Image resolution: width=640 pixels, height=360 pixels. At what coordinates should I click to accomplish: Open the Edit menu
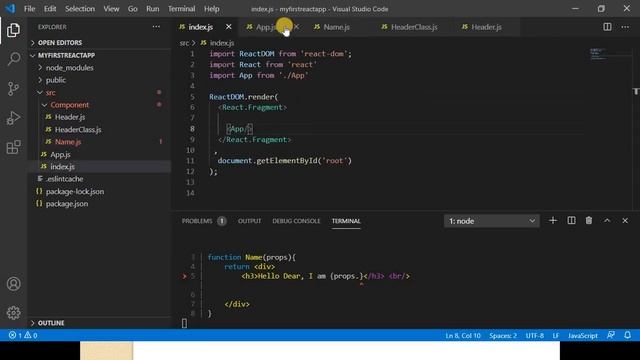point(50,9)
